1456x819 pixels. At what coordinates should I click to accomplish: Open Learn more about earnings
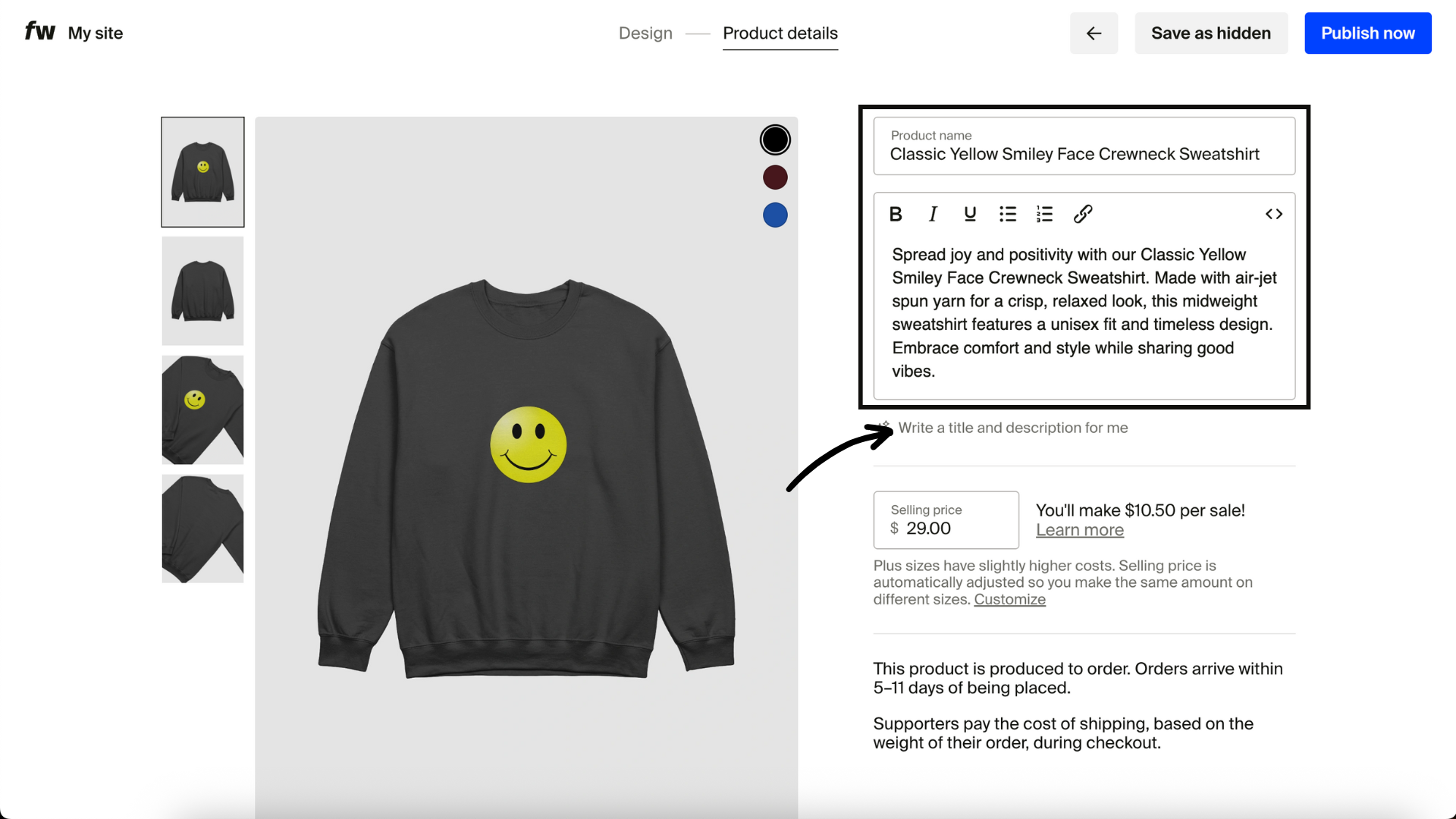coord(1080,530)
